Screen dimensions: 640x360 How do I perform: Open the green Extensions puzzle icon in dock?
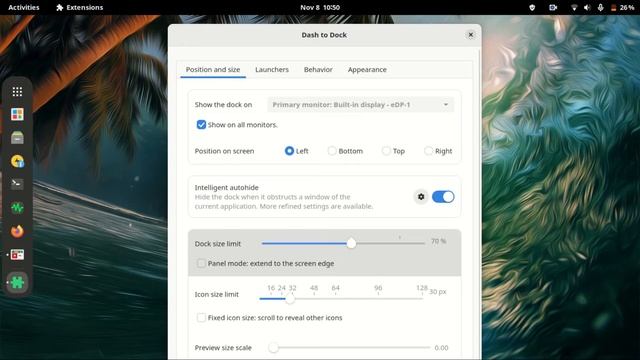17,282
